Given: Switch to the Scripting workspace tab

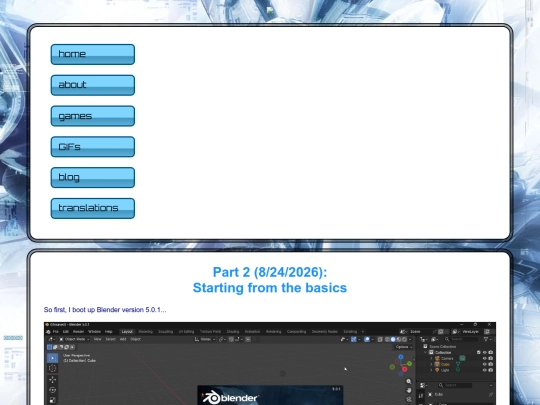Looking at the screenshot, I should [x=350, y=332].
